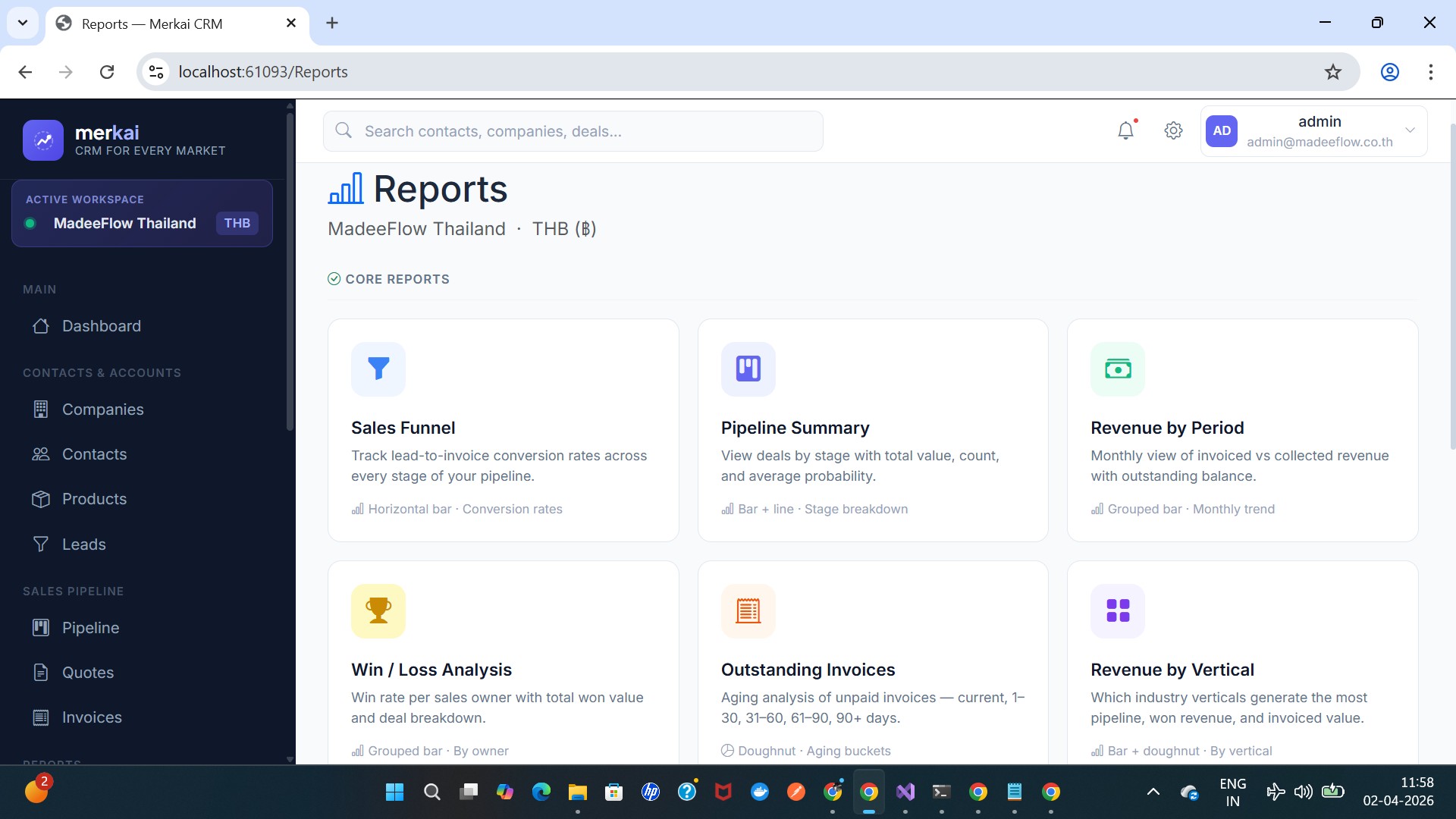1456x819 pixels.
Task: Expand the admin account dropdown chevron
Action: tap(1410, 130)
